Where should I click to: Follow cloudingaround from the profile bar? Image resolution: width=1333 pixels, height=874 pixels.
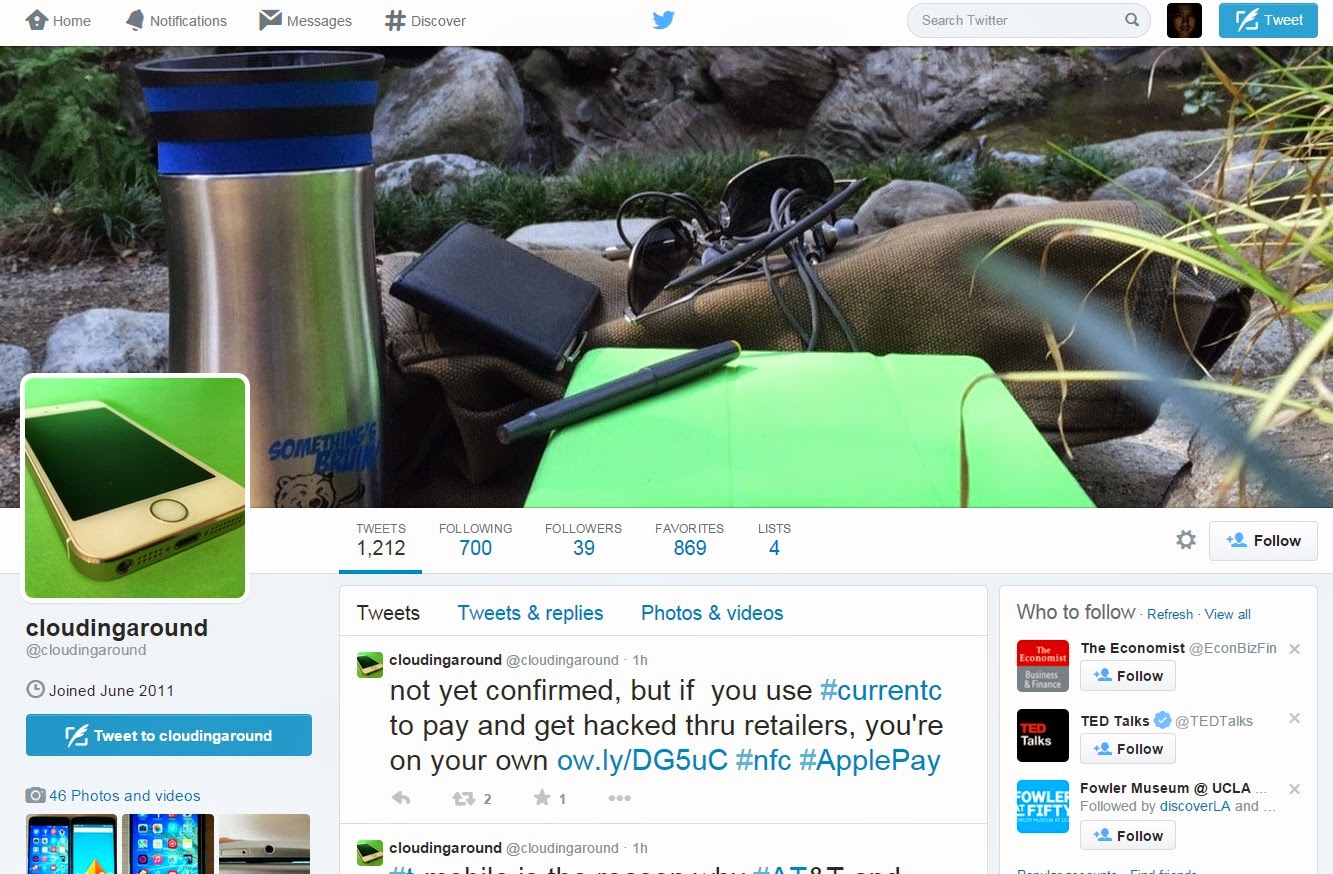point(1263,541)
